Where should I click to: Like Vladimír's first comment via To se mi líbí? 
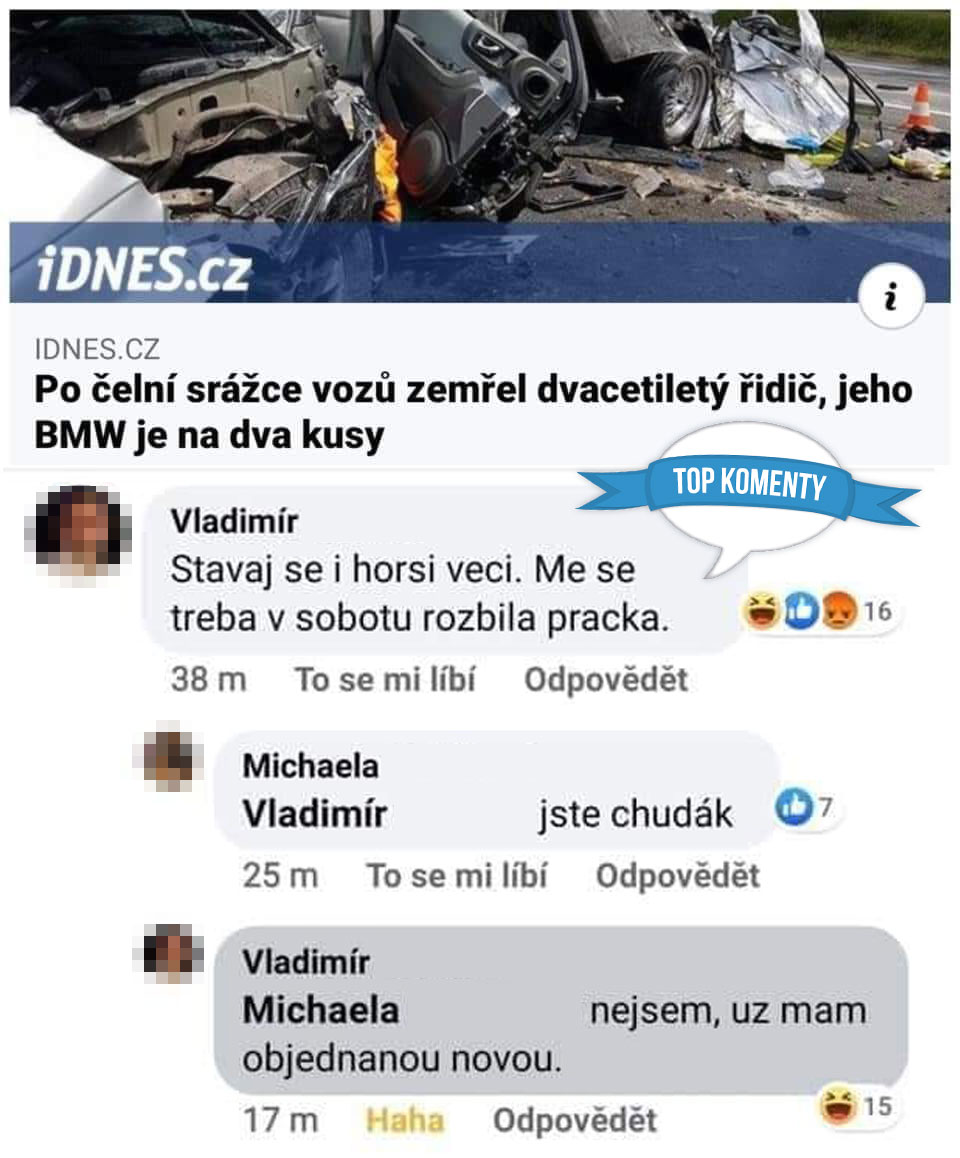(x=385, y=679)
